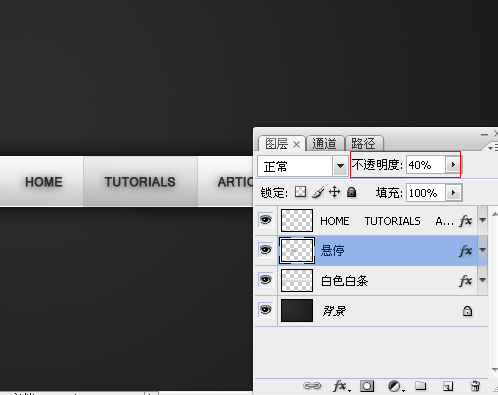Open the 不透明度 slider arrow
The width and height of the screenshot is (498, 395).
tap(453, 165)
